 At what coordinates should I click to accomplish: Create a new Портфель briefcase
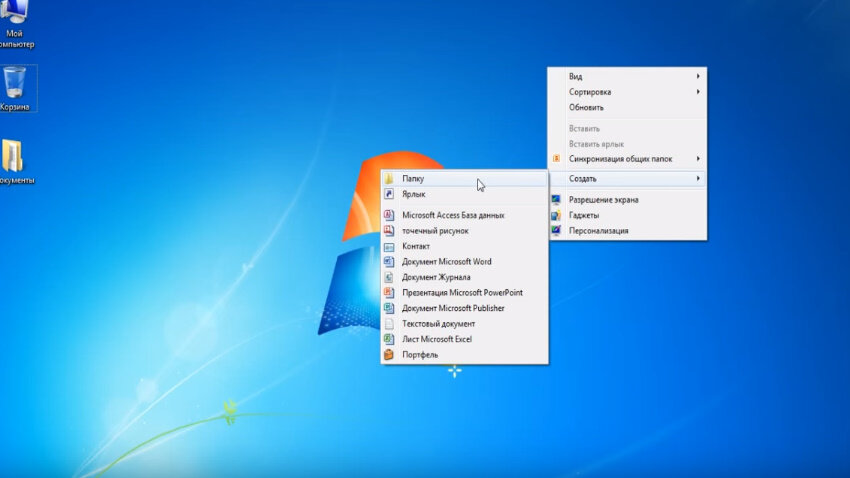point(465,354)
